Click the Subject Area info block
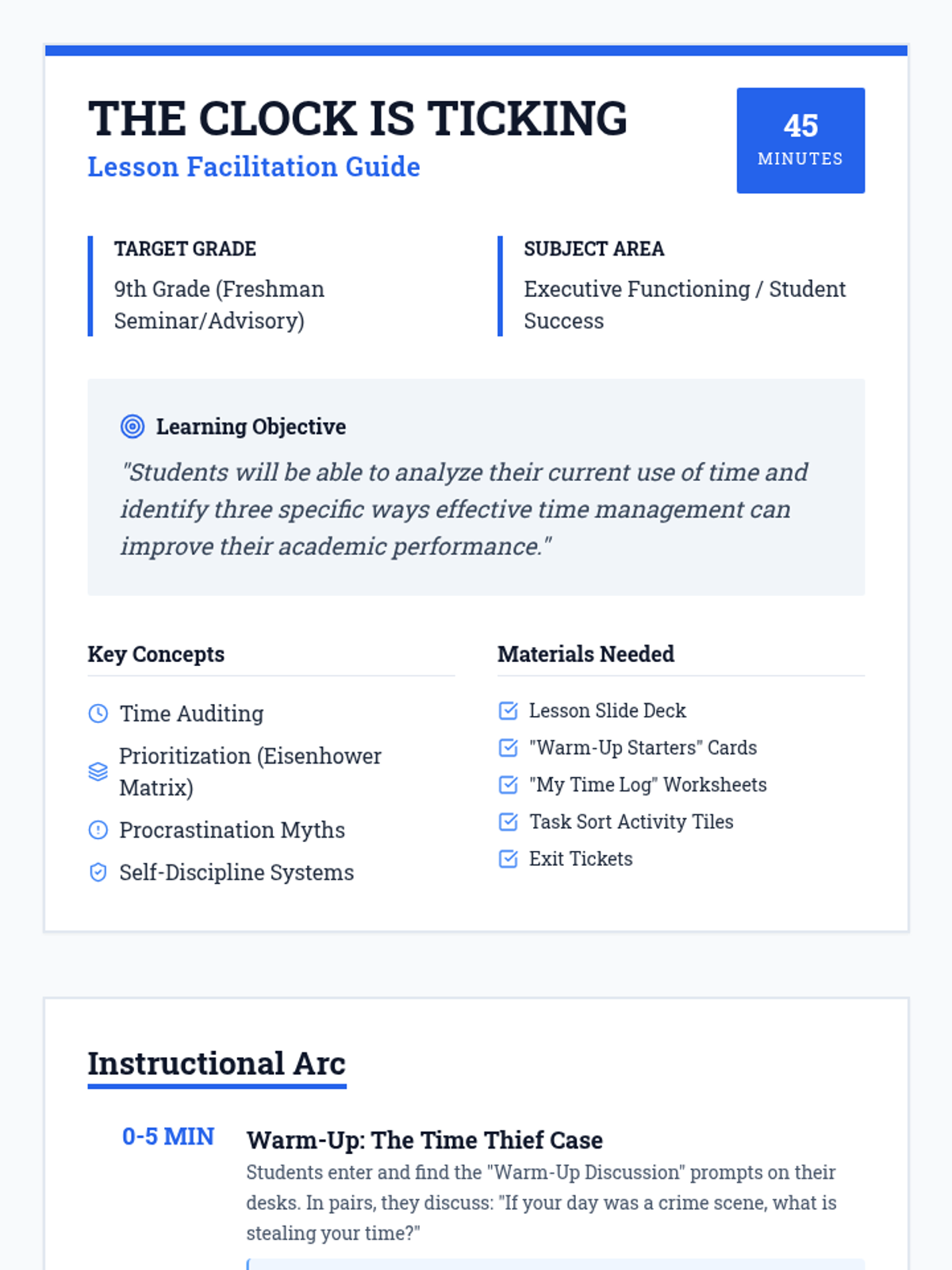Image resolution: width=952 pixels, height=1270 pixels. [x=682, y=286]
